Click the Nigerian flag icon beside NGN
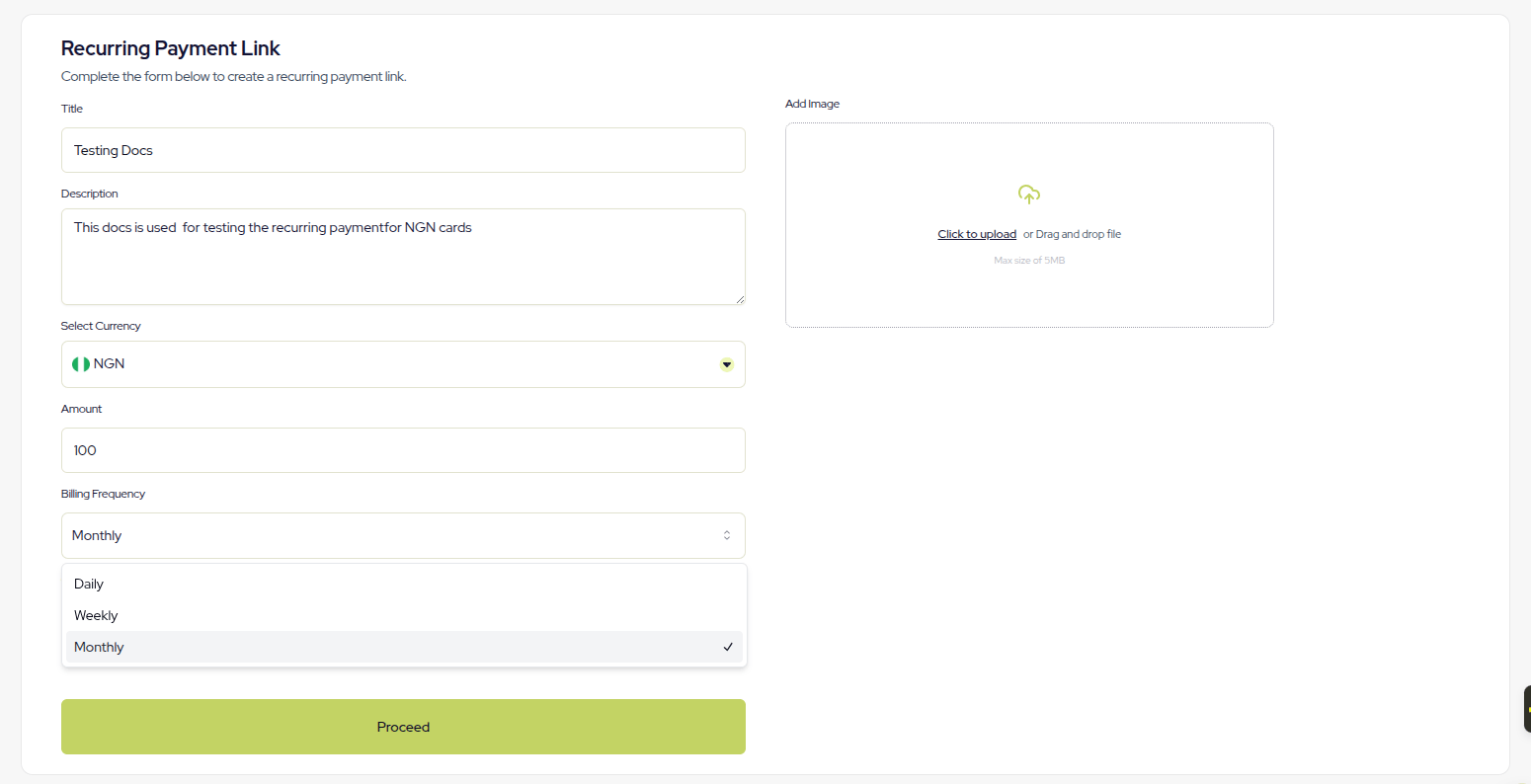The width and height of the screenshot is (1531, 784). click(x=81, y=364)
